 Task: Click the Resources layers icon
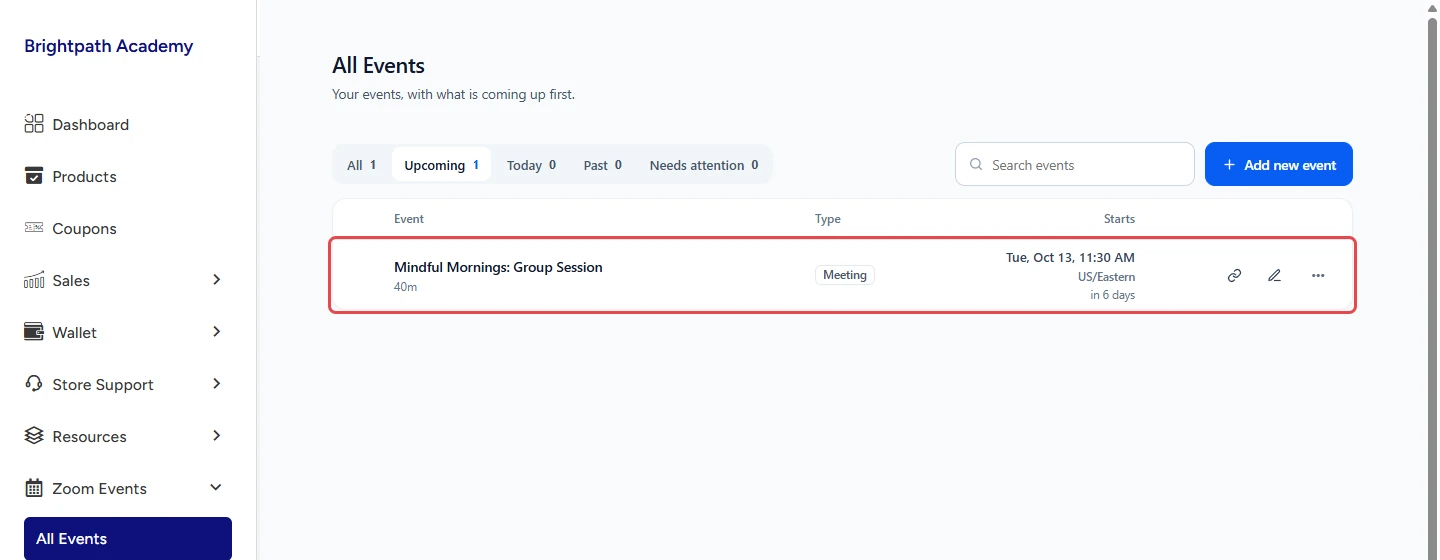[34, 436]
